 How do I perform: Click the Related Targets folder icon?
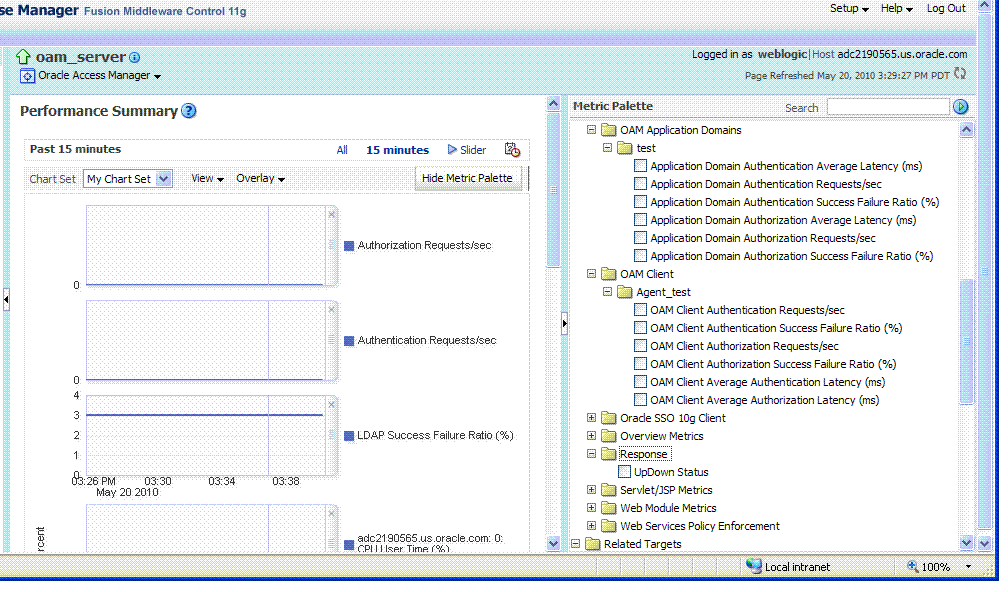592,544
